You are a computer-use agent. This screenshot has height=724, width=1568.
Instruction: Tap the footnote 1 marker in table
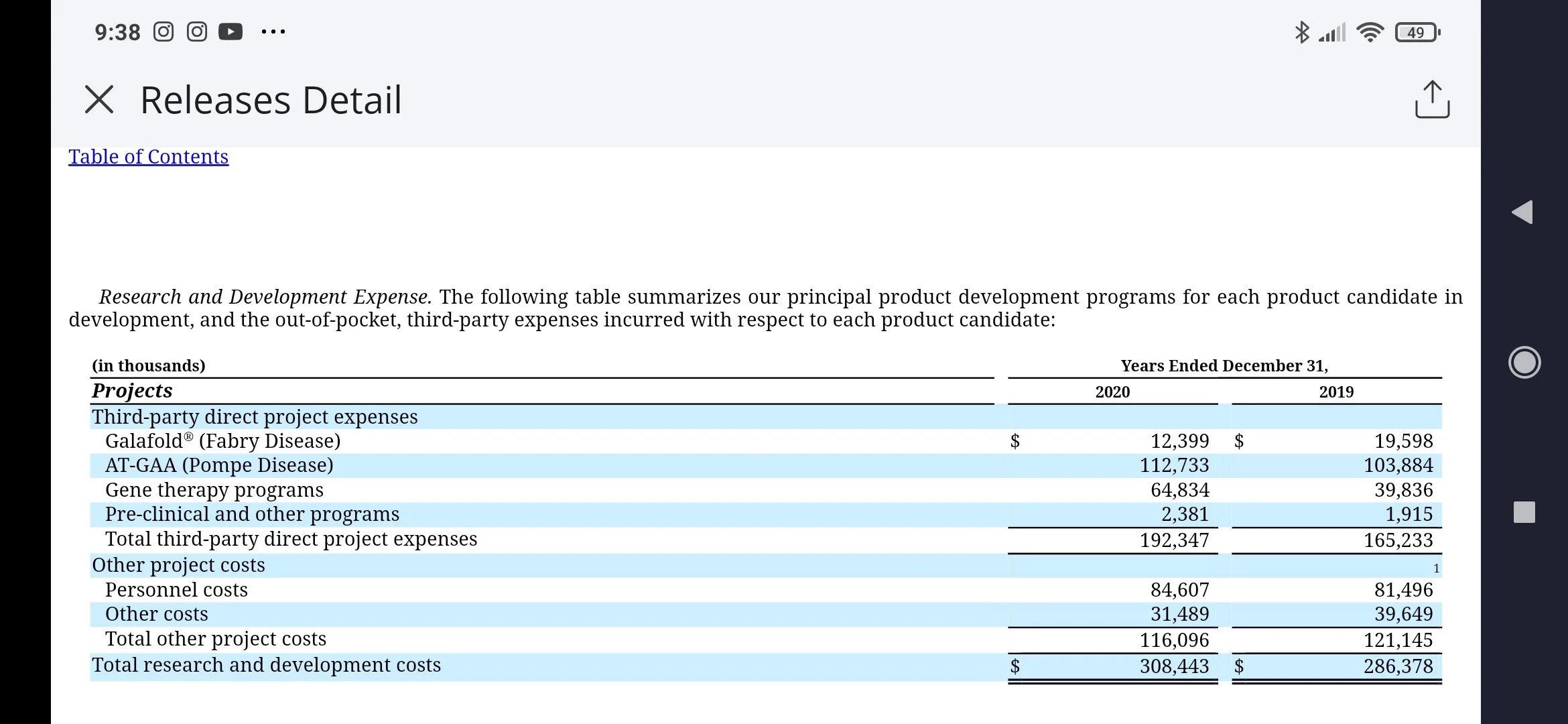(x=1436, y=568)
